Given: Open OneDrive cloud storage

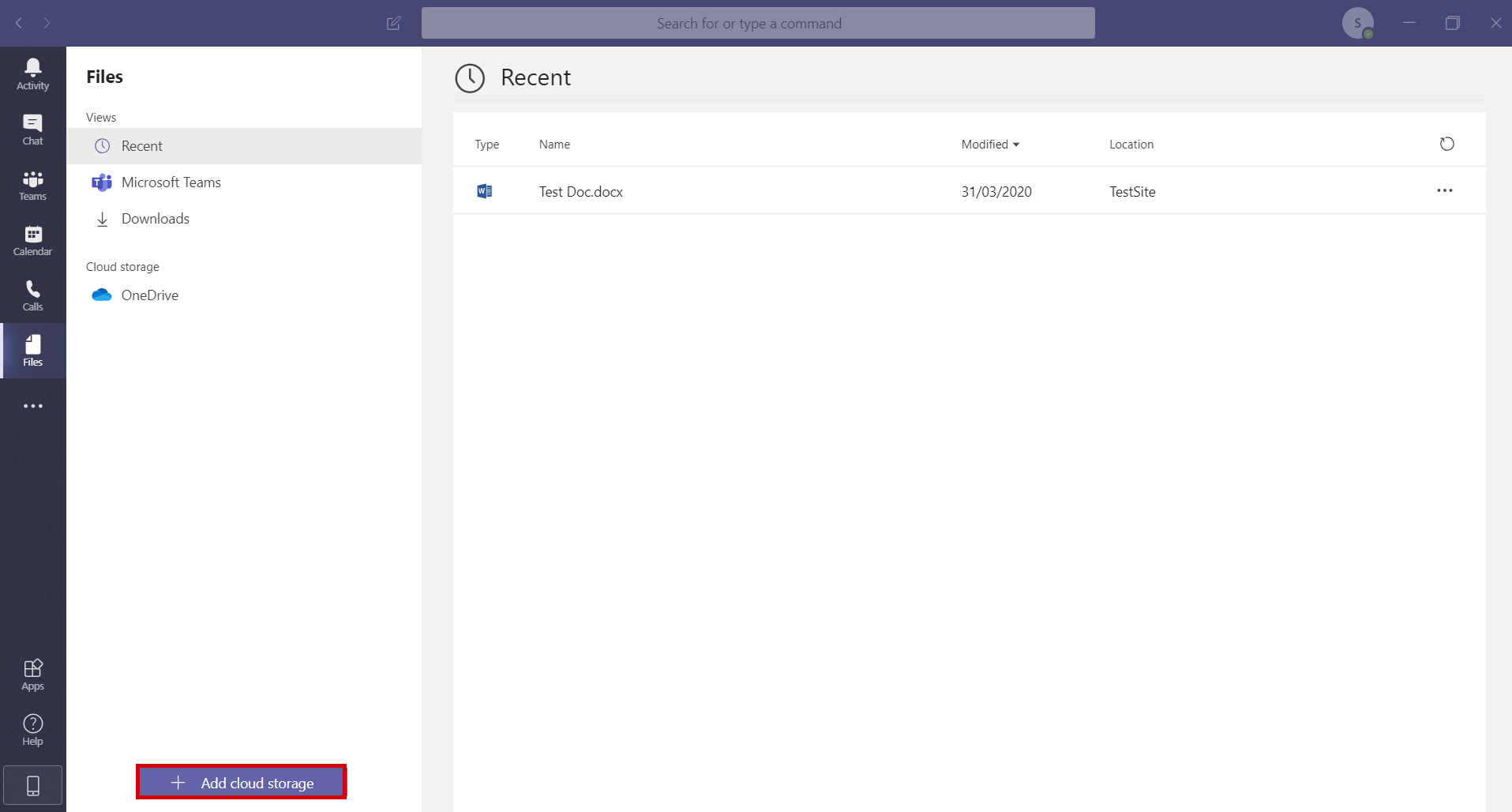Looking at the screenshot, I should [x=149, y=295].
